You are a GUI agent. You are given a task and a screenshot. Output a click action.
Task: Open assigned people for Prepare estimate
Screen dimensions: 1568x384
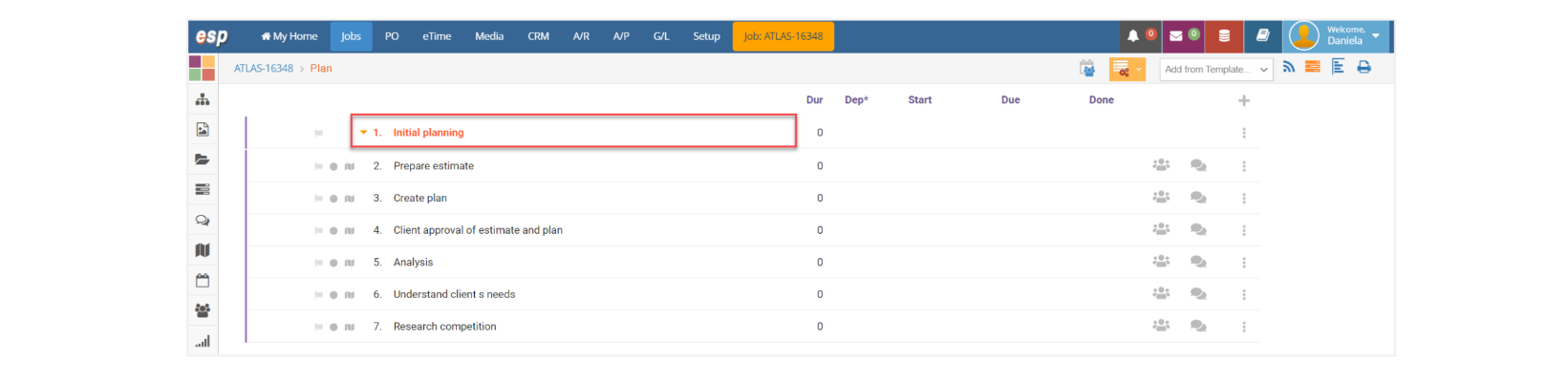tap(1161, 165)
